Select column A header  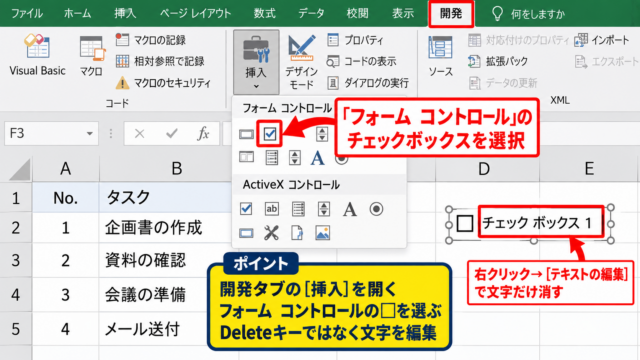click(66, 169)
